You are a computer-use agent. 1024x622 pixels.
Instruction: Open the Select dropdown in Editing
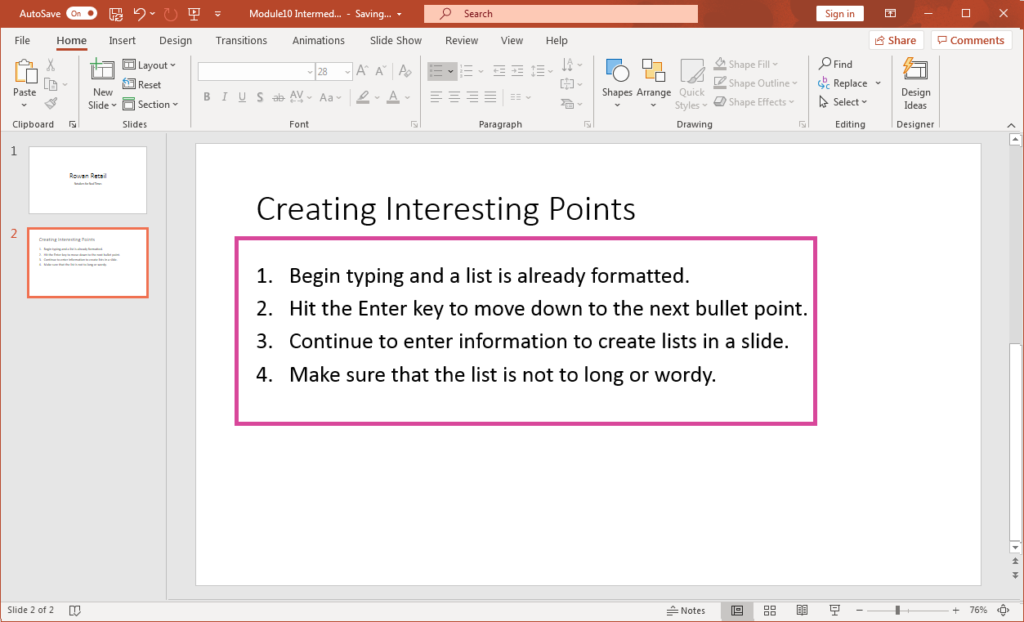tap(843, 102)
